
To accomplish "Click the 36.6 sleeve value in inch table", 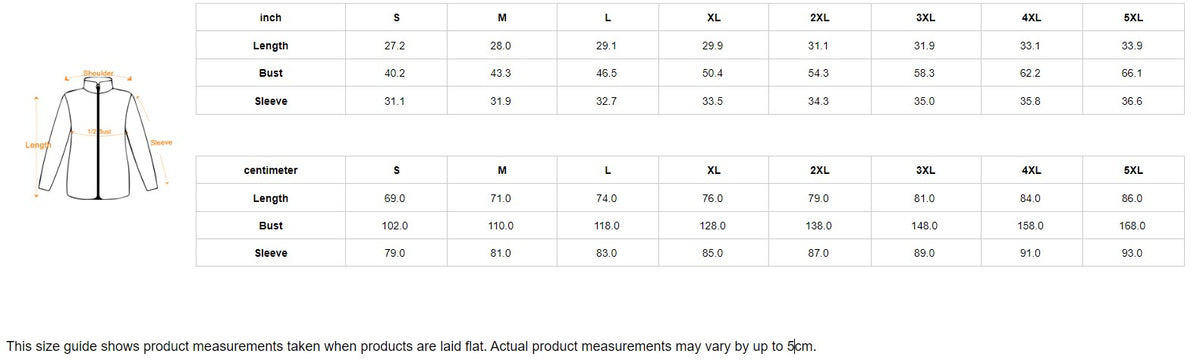I will pyautogui.click(x=1133, y=101).
